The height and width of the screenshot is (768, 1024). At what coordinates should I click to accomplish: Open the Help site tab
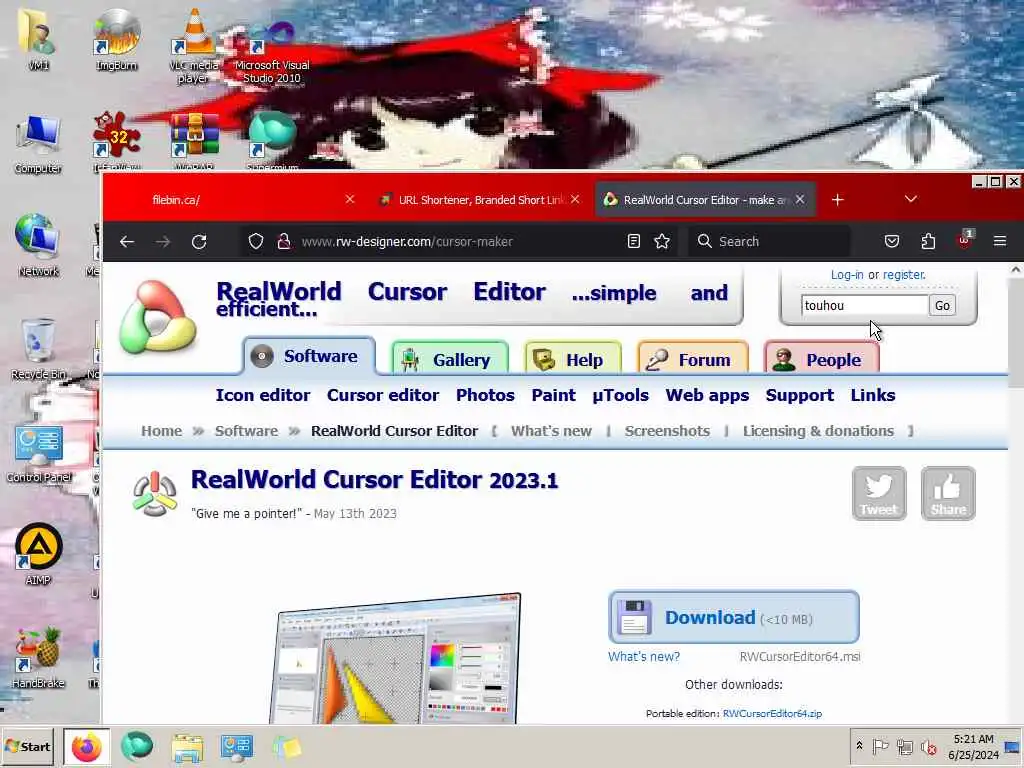572,359
